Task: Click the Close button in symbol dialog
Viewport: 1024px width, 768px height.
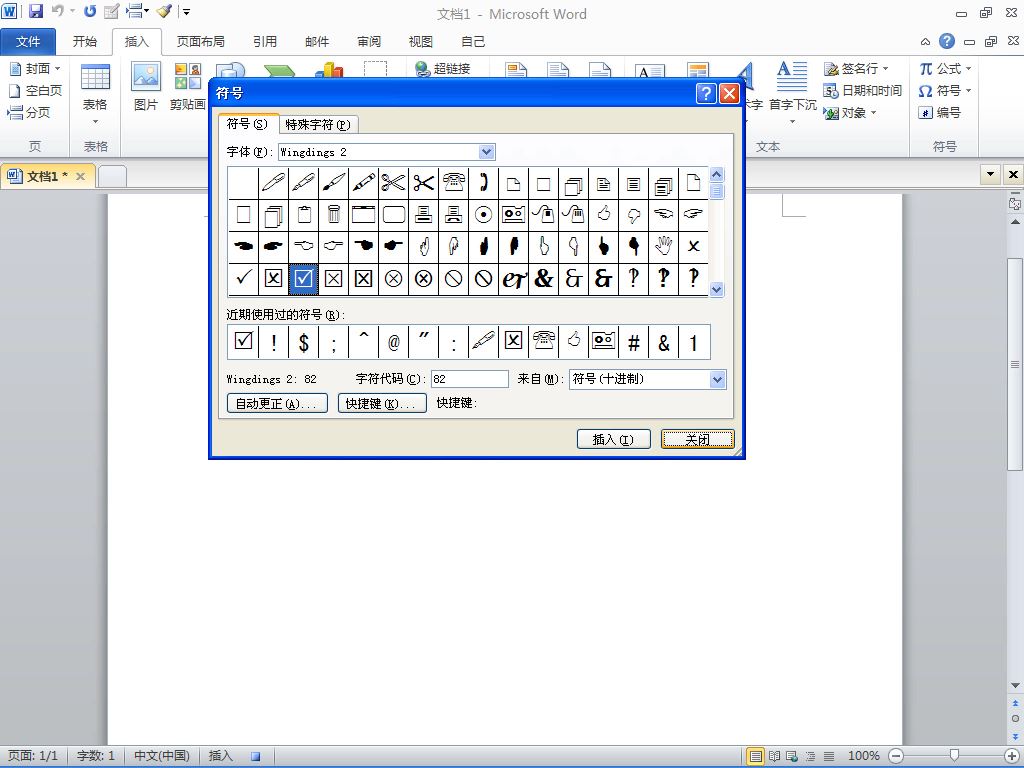Action: [x=697, y=440]
